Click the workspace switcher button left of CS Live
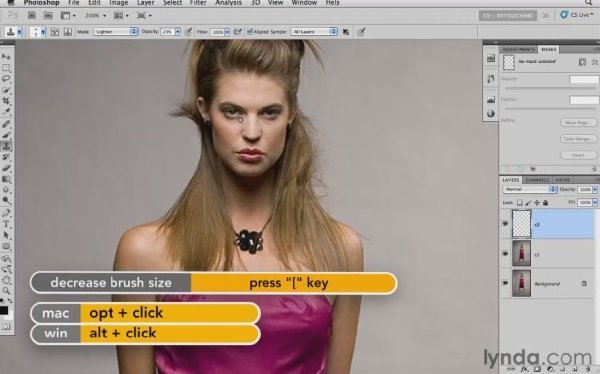600x374 pixels. (x=507, y=16)
